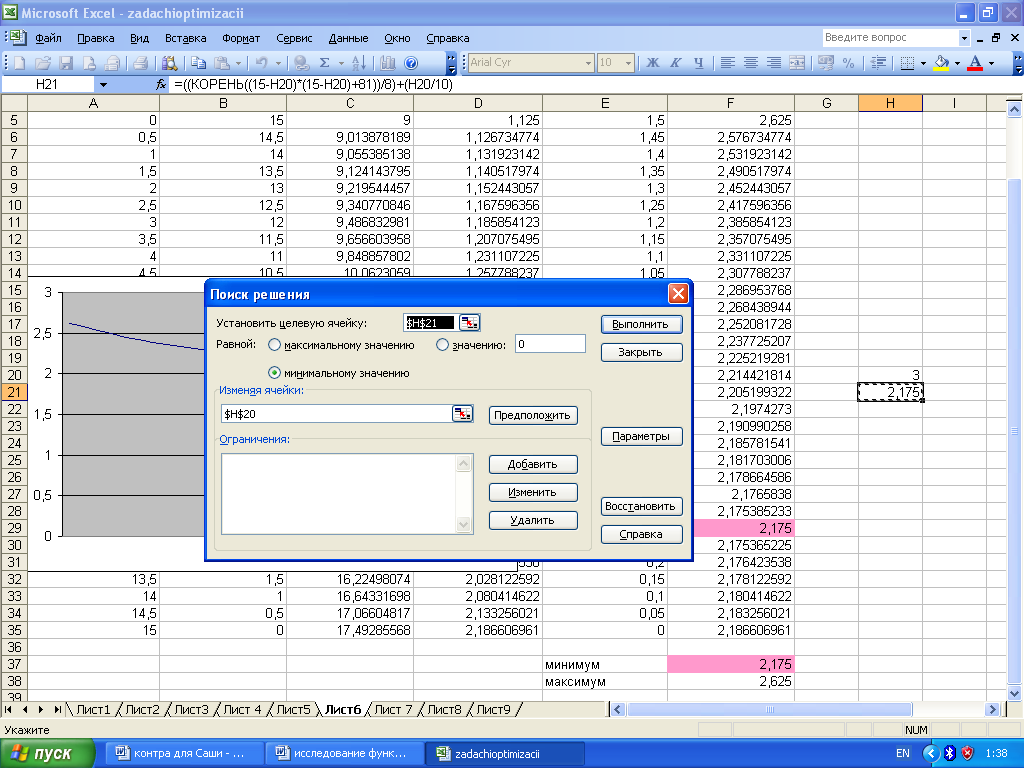Screen dimensions: 1024x768
Task: Select 'минимальному значению' radio option
Action: point(275,373)
